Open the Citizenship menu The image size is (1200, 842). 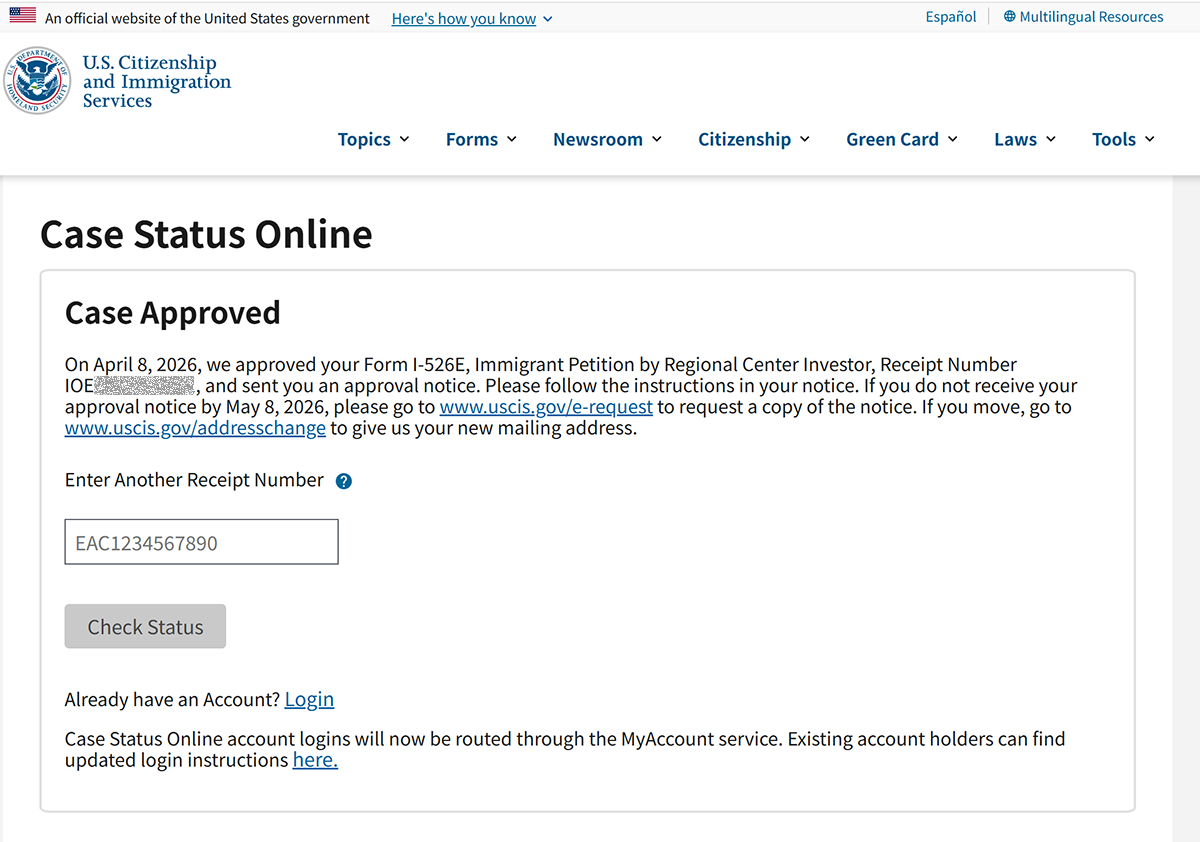[x=754, y=139]
